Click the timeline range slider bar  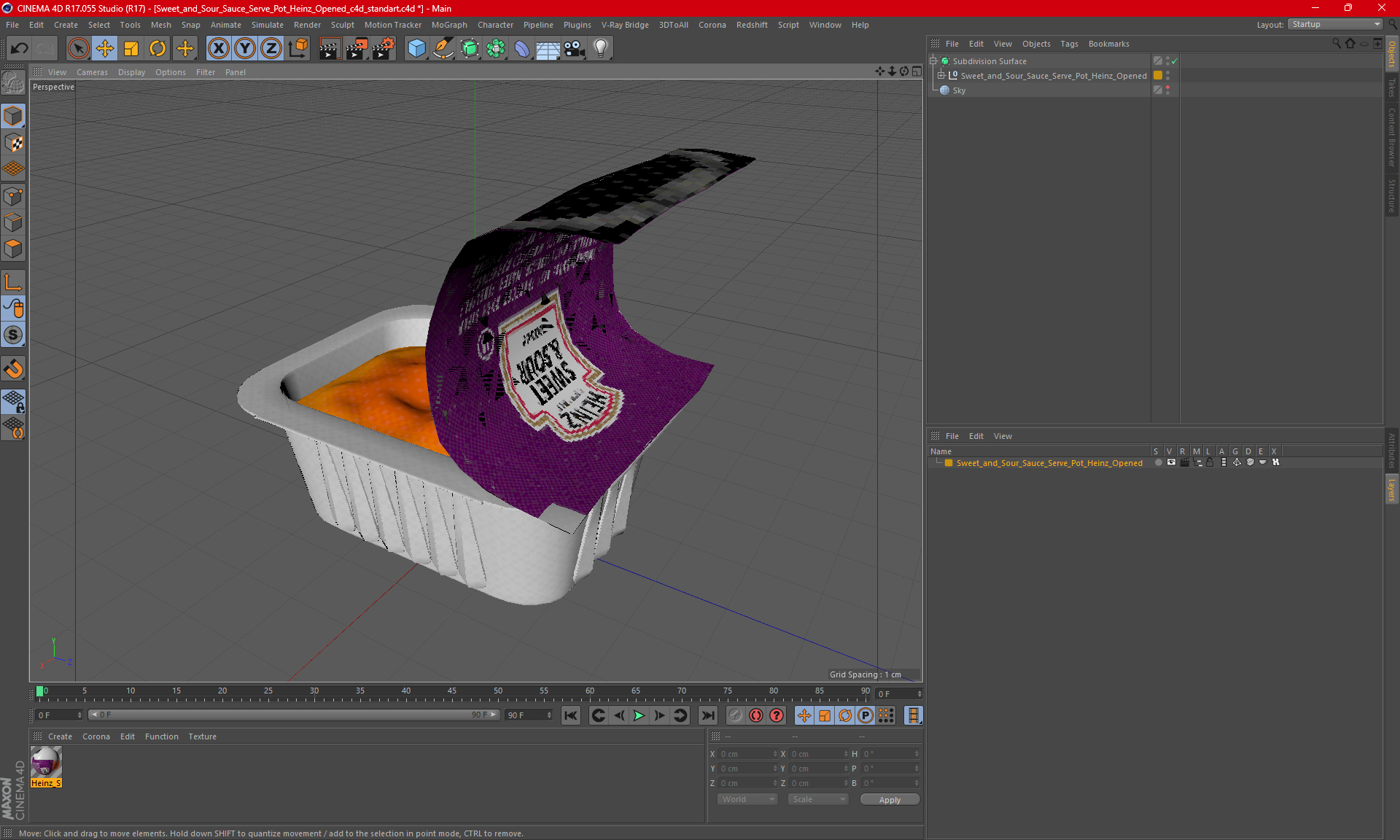pyautogui.click(x=295, y=715)
